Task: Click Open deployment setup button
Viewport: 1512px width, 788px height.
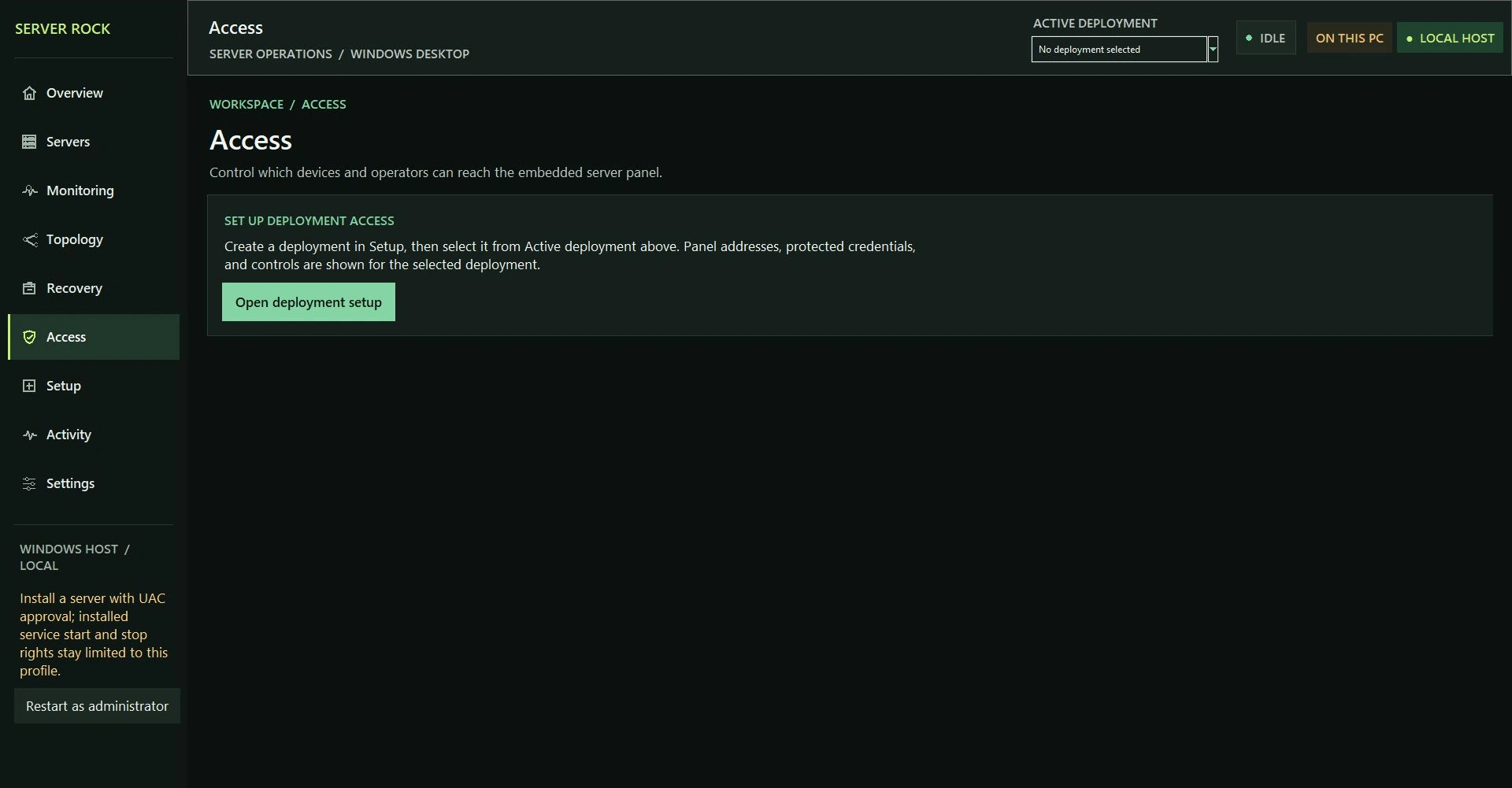Action: 309,302
